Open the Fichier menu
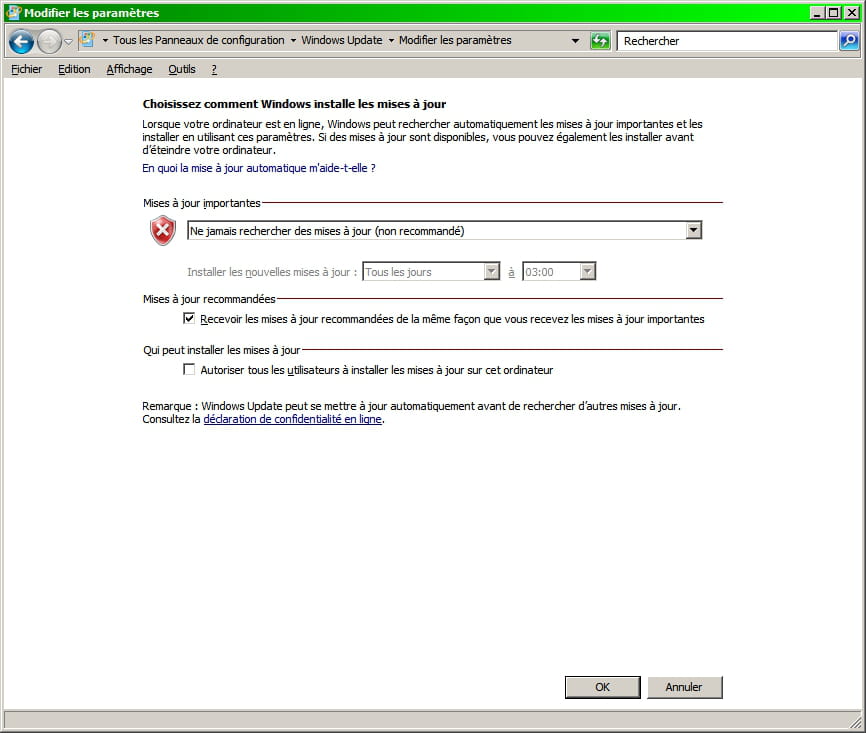Viewport: 866px width, 733px height. (27, 69)
